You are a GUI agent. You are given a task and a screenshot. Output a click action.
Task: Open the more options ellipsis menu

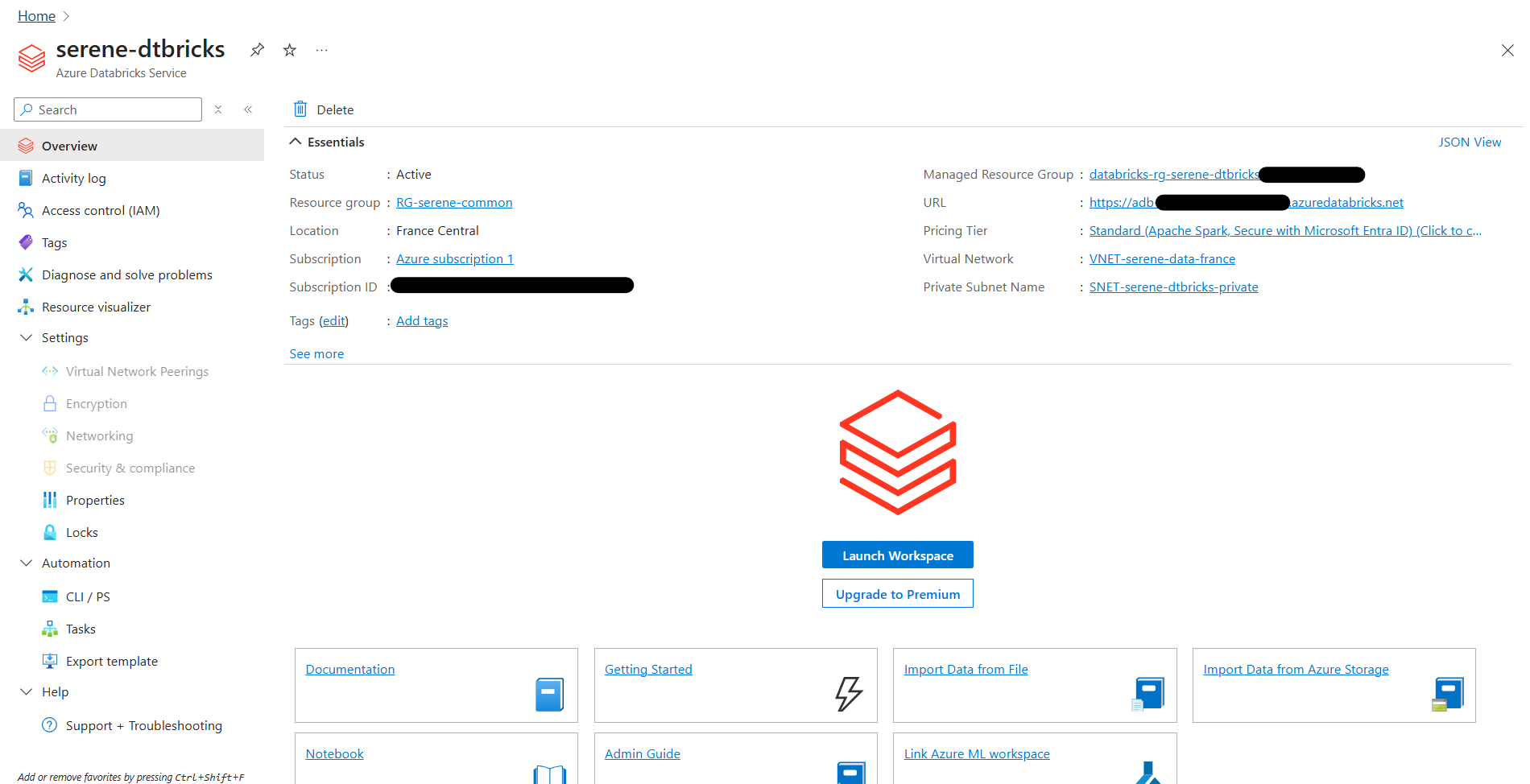coord(321,50)
